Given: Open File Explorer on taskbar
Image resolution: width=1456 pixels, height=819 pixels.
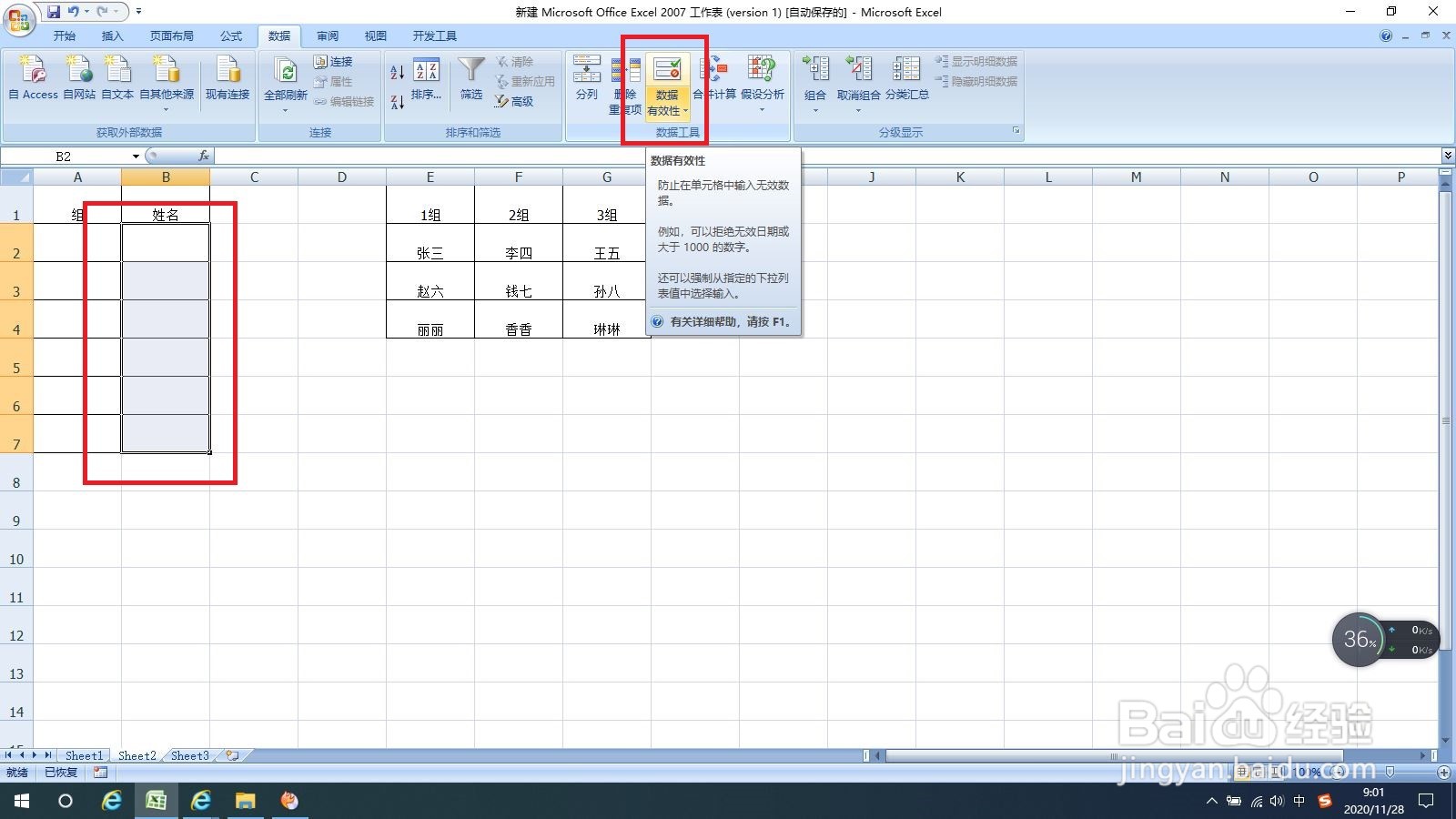Looking at the screenshot, I should click(245, 801).
